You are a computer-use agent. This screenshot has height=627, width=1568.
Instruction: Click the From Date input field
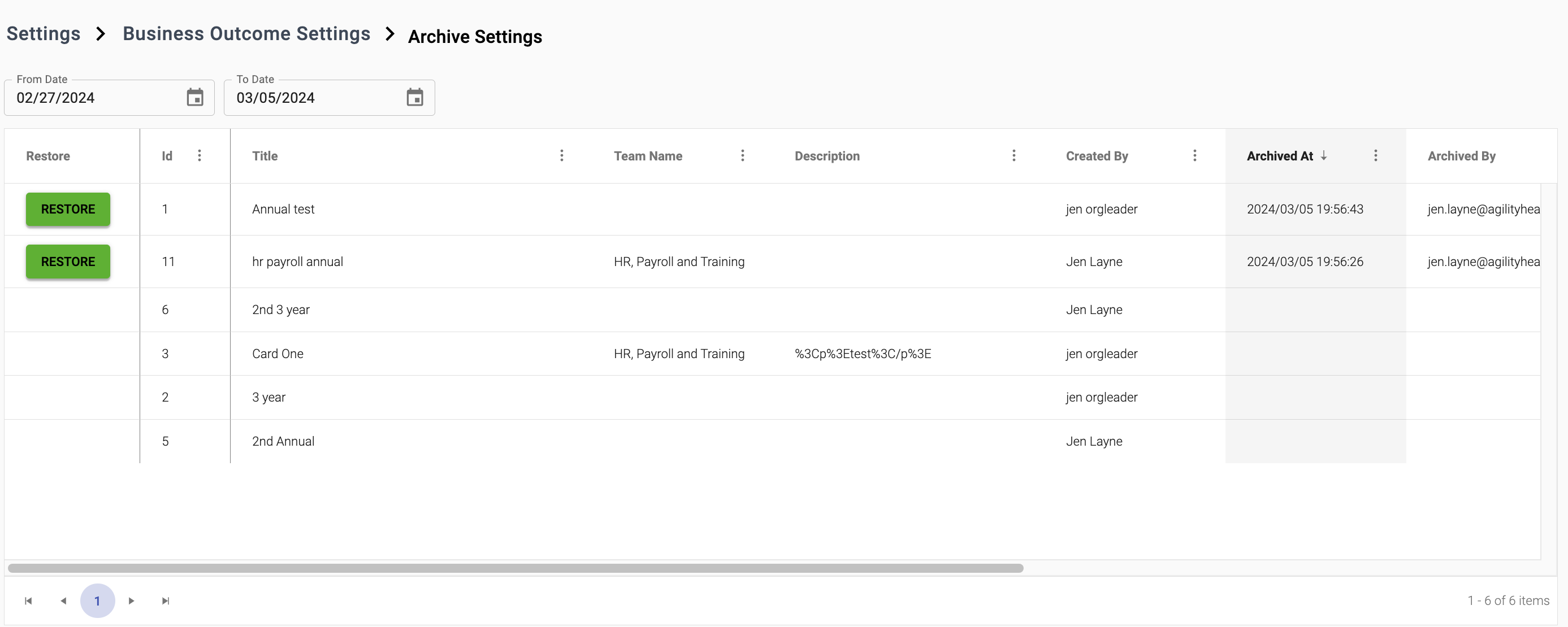97,98
